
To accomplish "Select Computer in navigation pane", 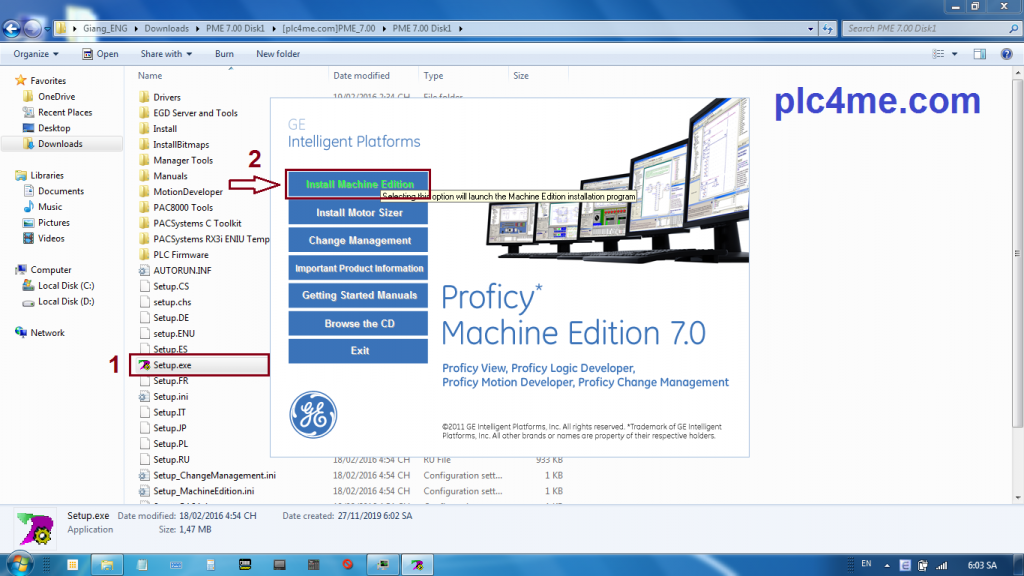I will click(50, 270).
